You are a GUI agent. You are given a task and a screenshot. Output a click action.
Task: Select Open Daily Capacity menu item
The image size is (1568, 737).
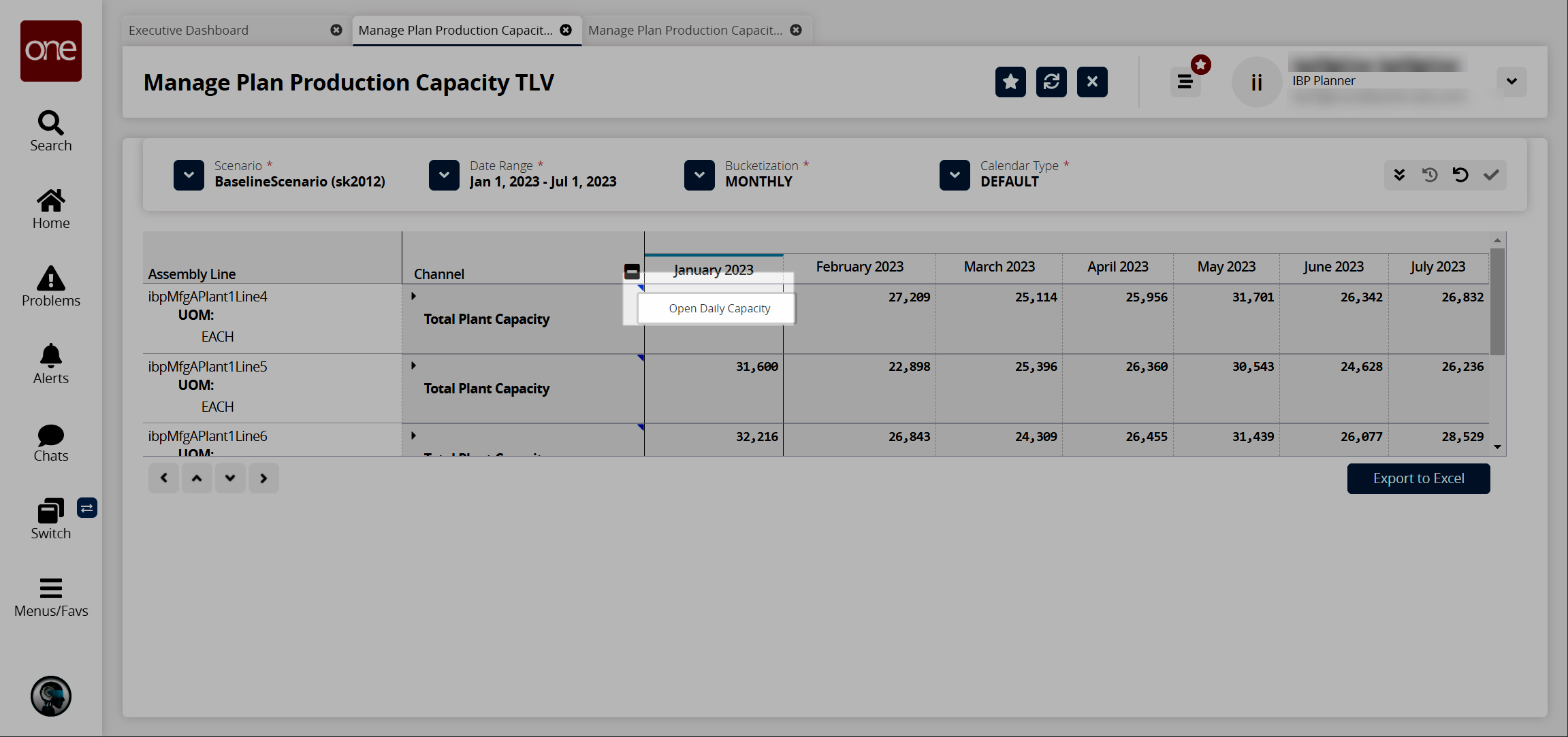pyautogui.click(x=719, y=308)
